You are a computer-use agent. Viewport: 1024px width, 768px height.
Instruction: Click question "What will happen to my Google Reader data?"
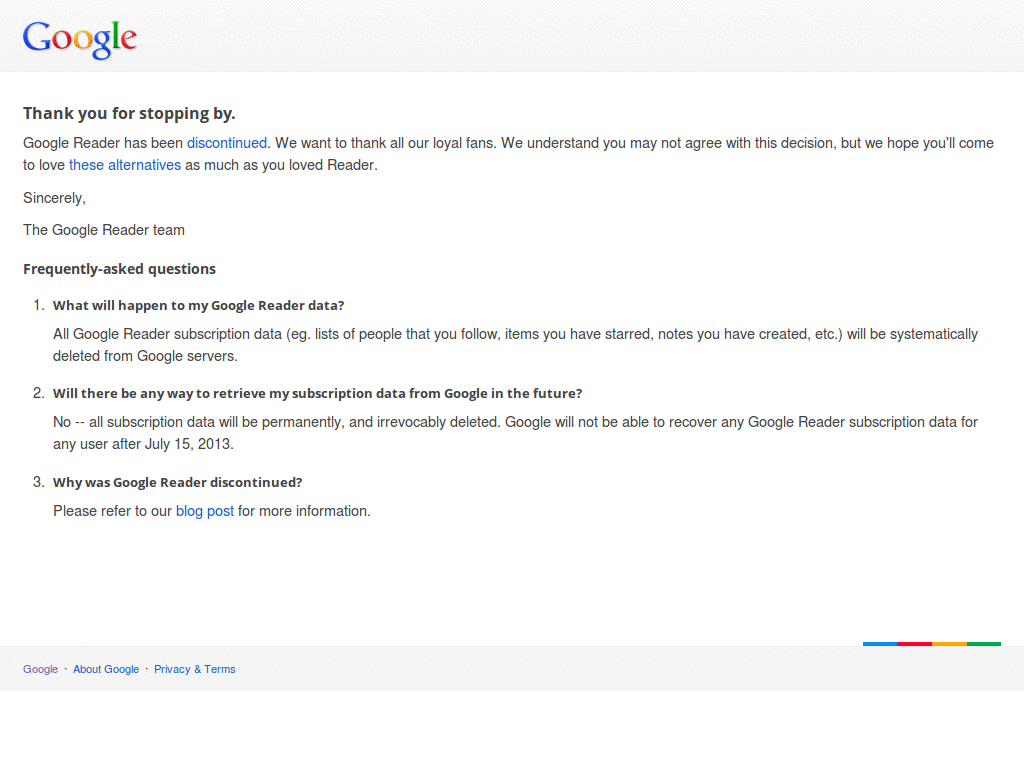[x=199, y=306]
